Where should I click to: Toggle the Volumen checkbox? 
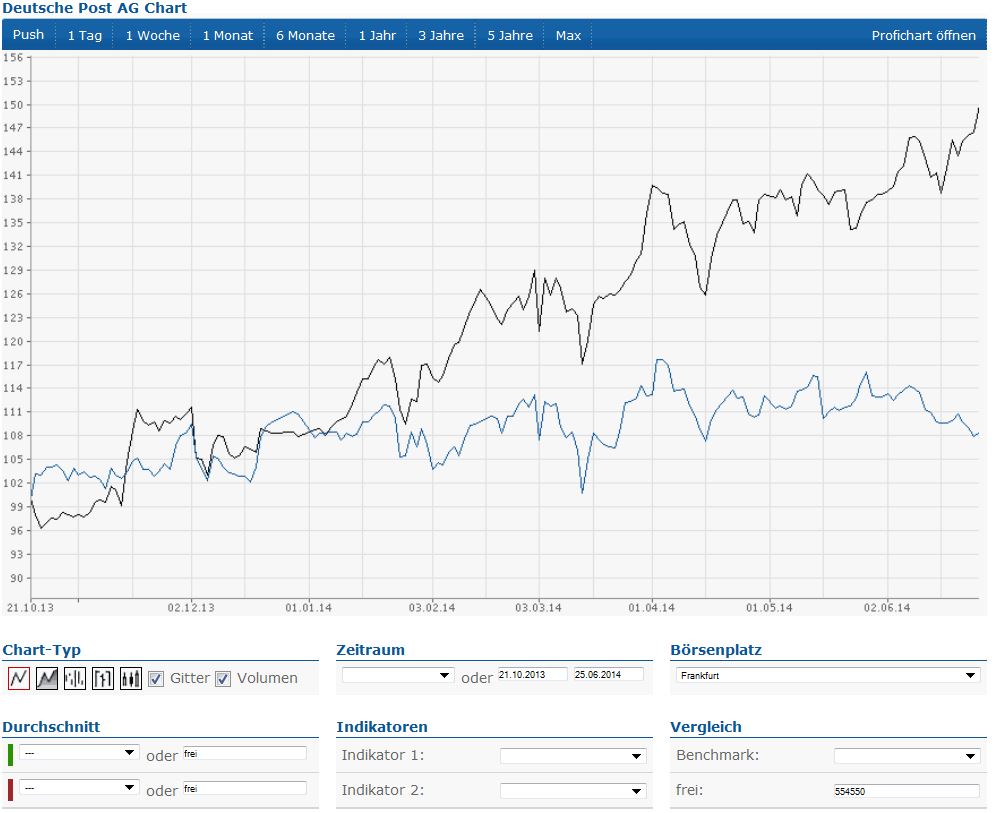(222, 679)
